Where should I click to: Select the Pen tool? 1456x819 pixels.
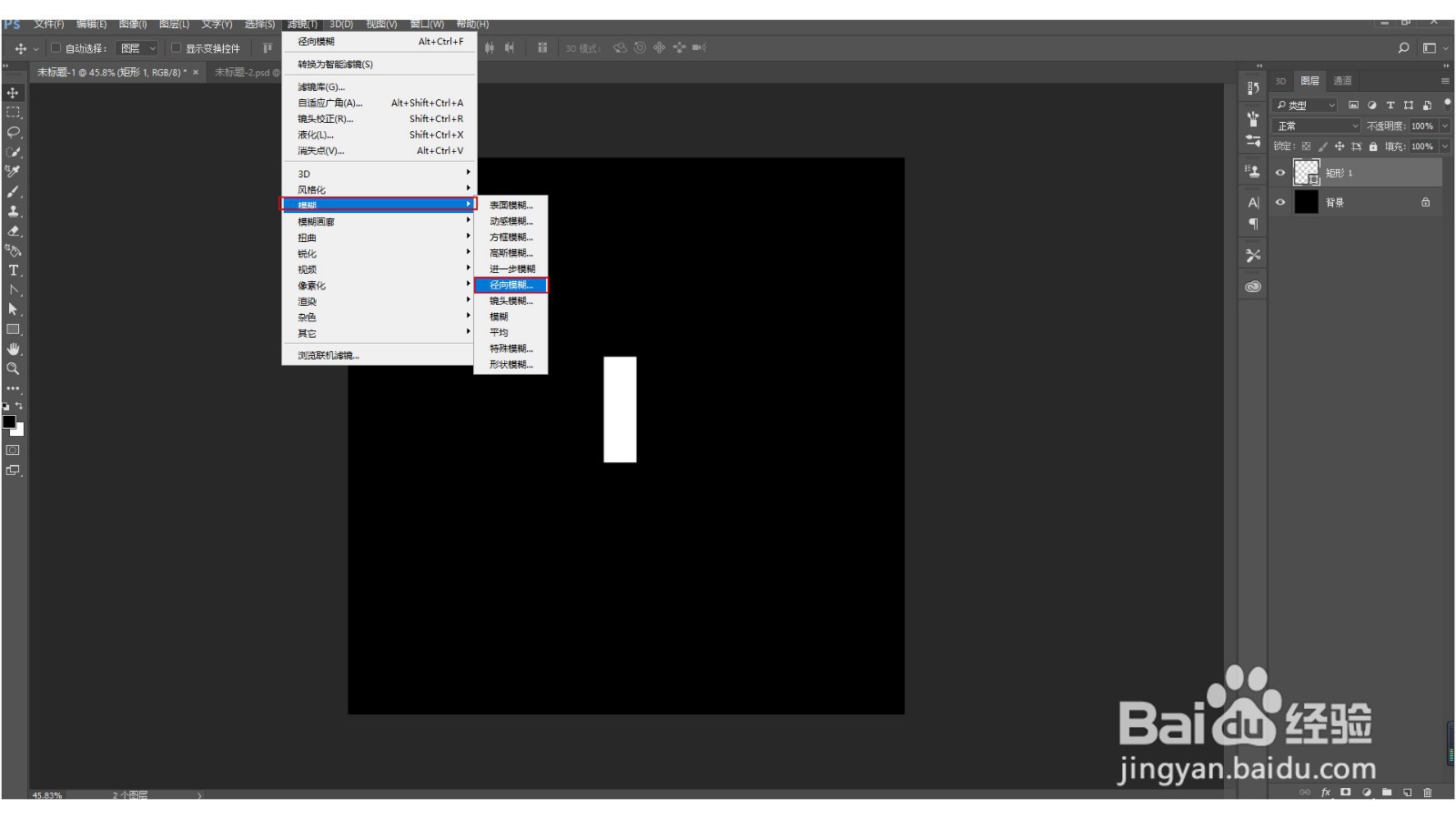click(13, 290)
